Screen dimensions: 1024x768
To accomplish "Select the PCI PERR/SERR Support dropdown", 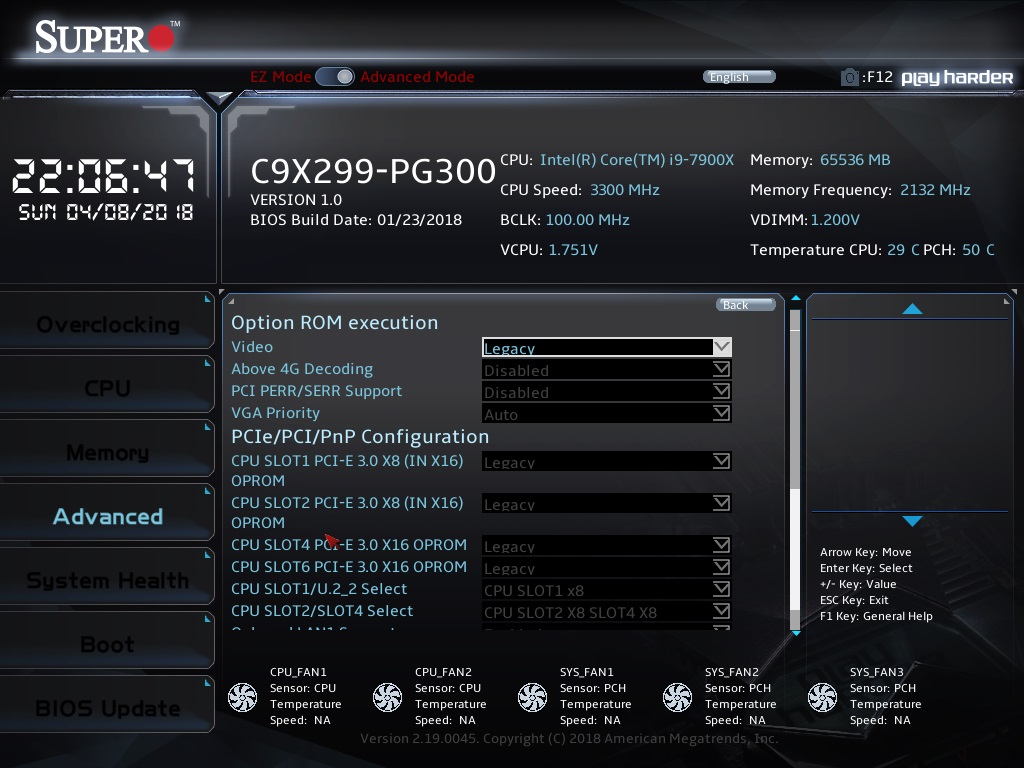I will click(606, 392).
